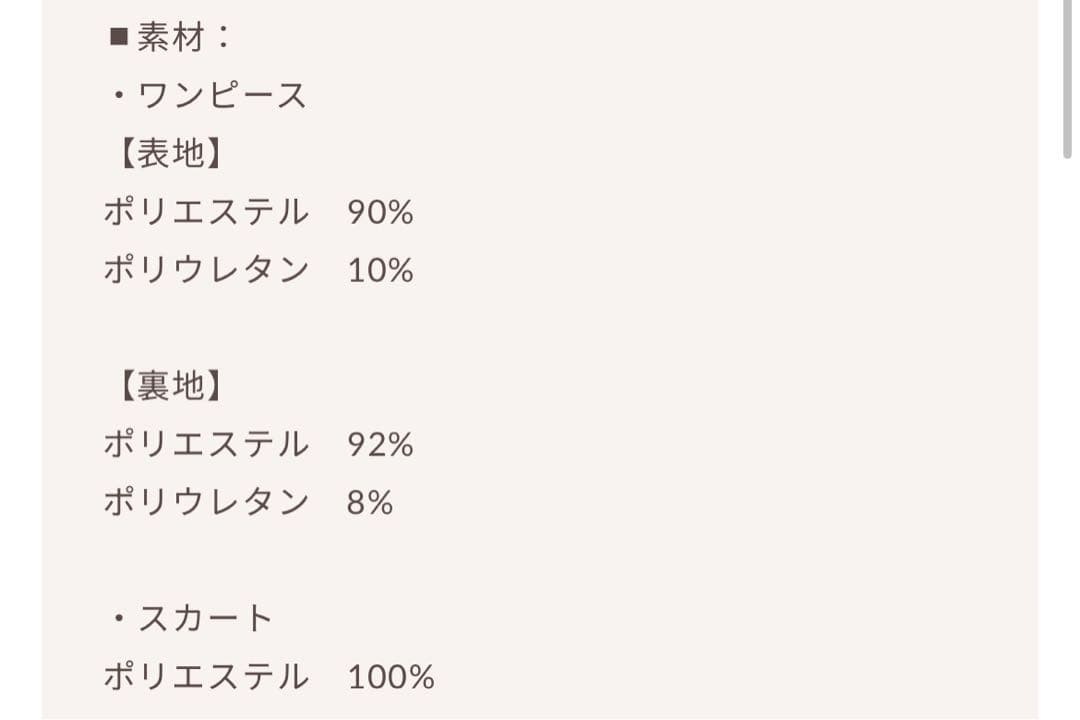The height and width of the screenshot is (720, 1080).
Task: Click the 92% value
Action: point(380,445)
